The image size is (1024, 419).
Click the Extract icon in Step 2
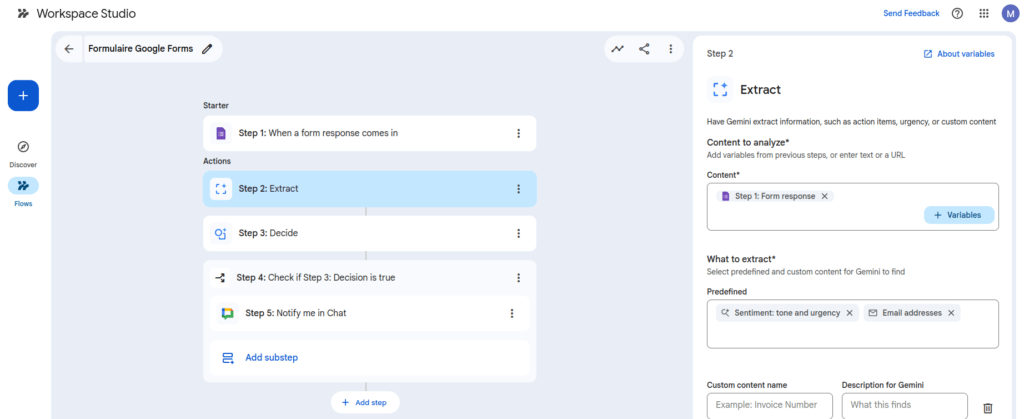[221, 189]
